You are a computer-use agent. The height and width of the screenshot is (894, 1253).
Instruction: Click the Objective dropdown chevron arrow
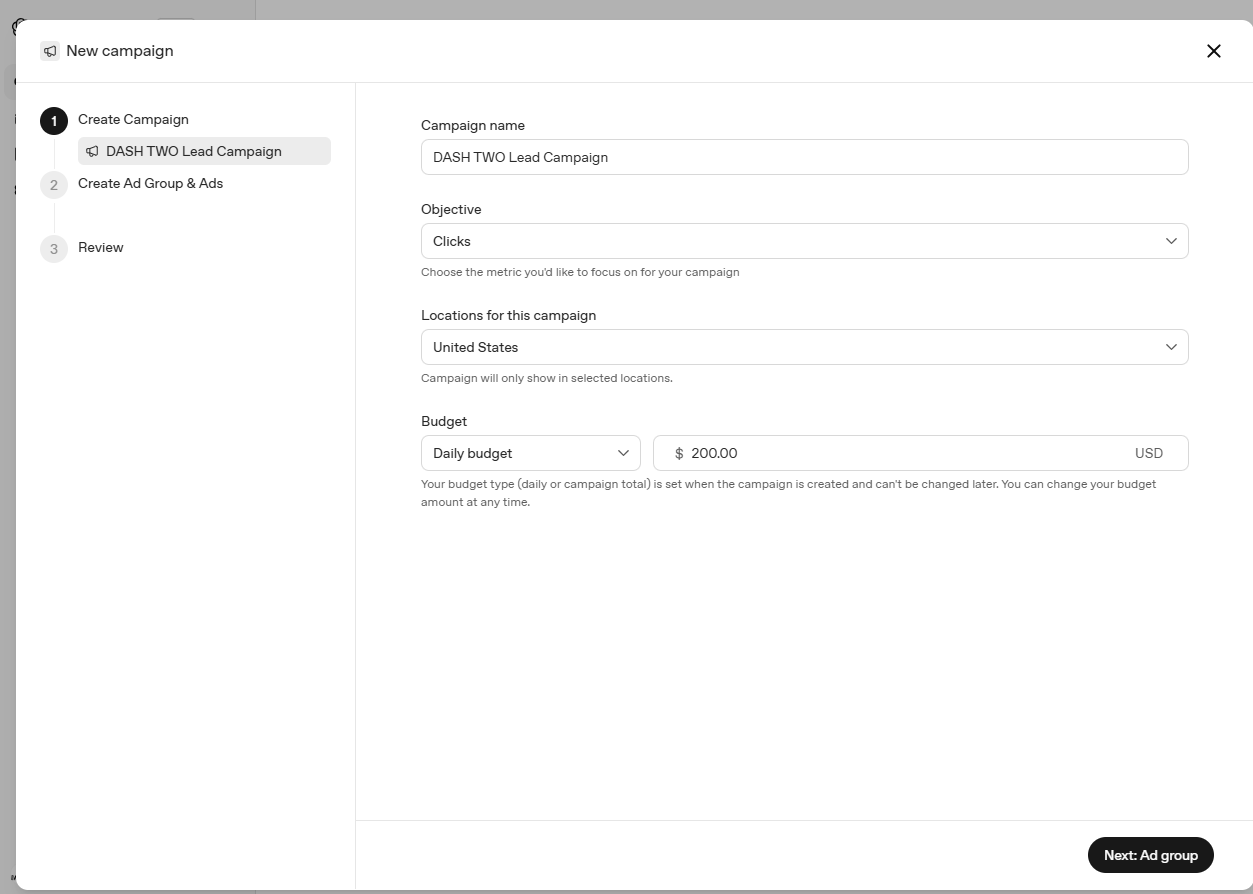coord(1171,241)
